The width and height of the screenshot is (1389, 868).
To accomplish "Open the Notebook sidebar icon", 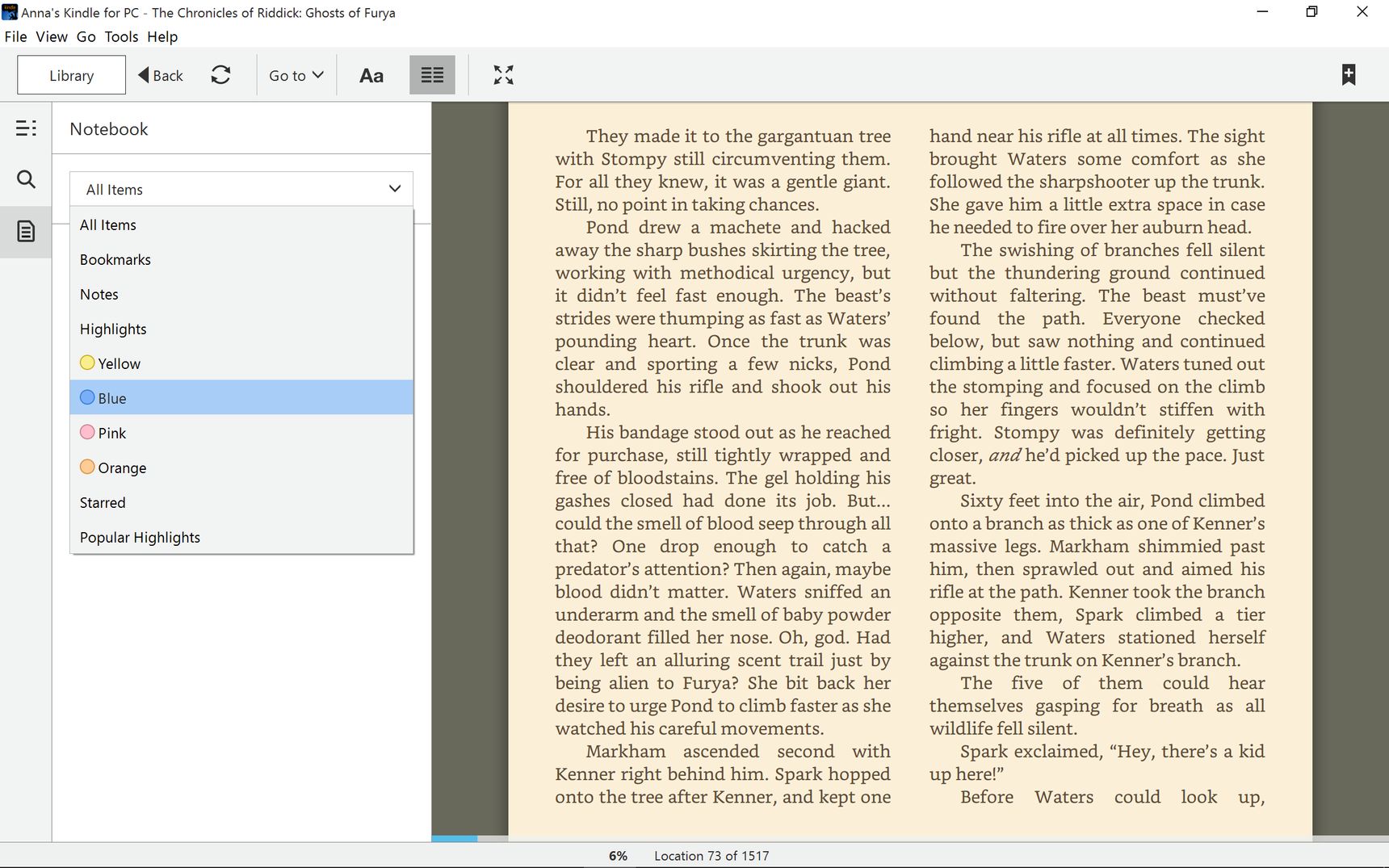I will point(26,232).
